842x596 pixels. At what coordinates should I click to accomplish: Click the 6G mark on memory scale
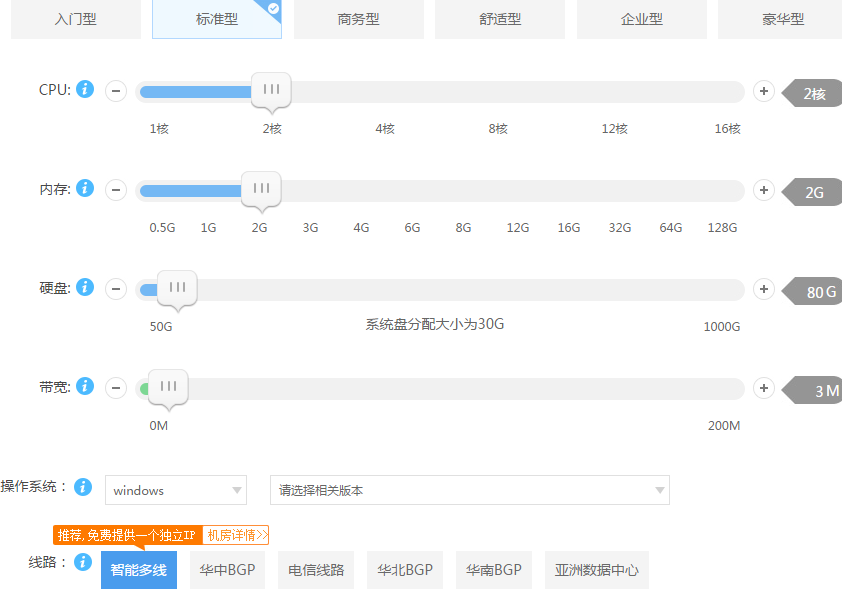click(412, 228)
